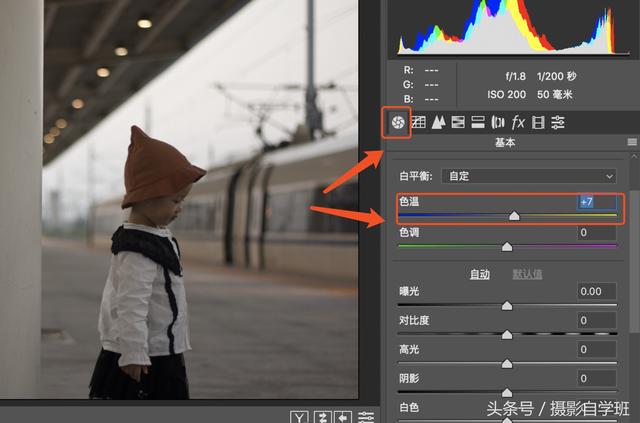640x423 pixels.
Task: Click the 曝光 slider handle
Action: [507, 305]
